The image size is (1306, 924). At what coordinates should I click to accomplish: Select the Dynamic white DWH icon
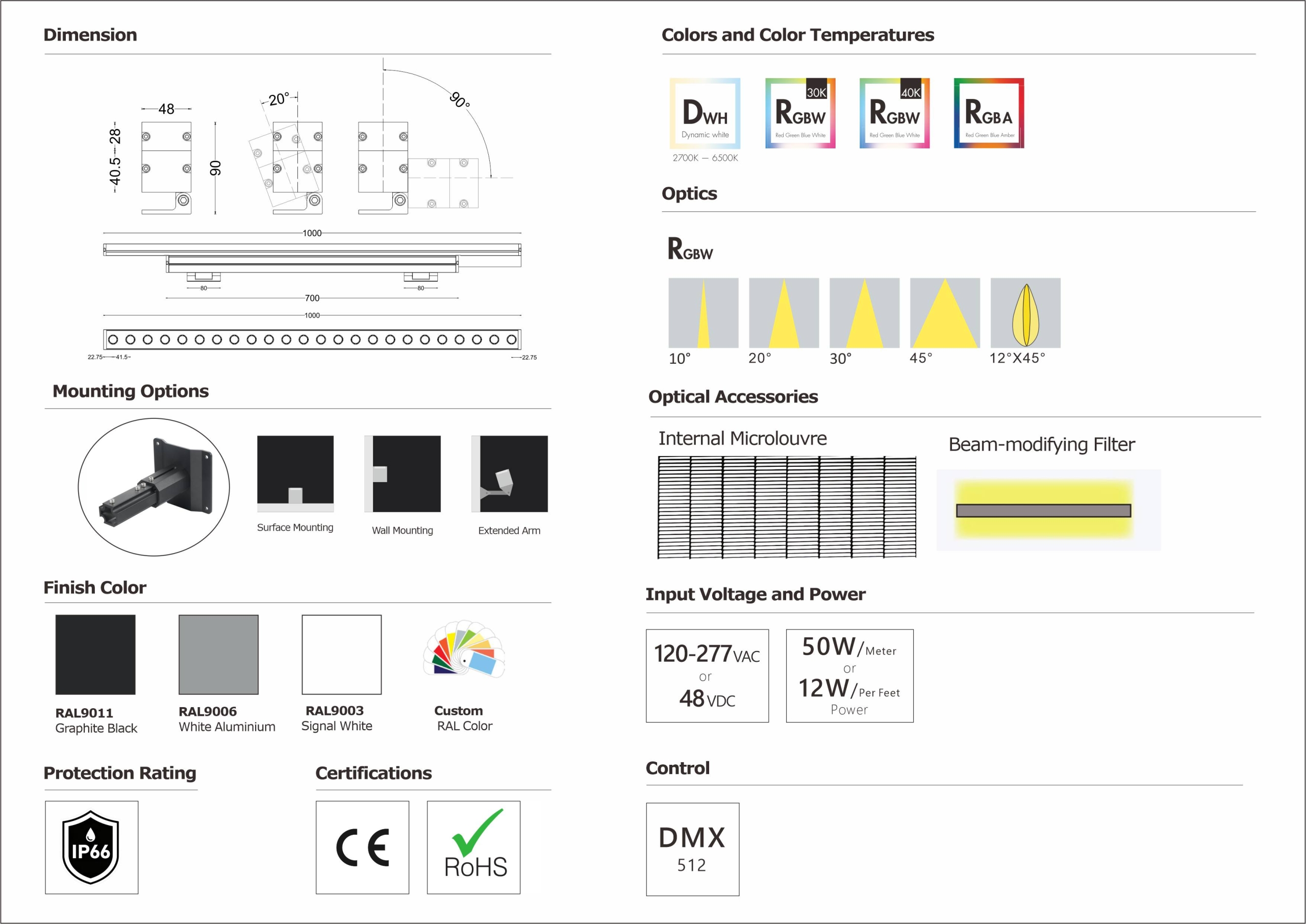pyautogui.click(x=705, y=113)
